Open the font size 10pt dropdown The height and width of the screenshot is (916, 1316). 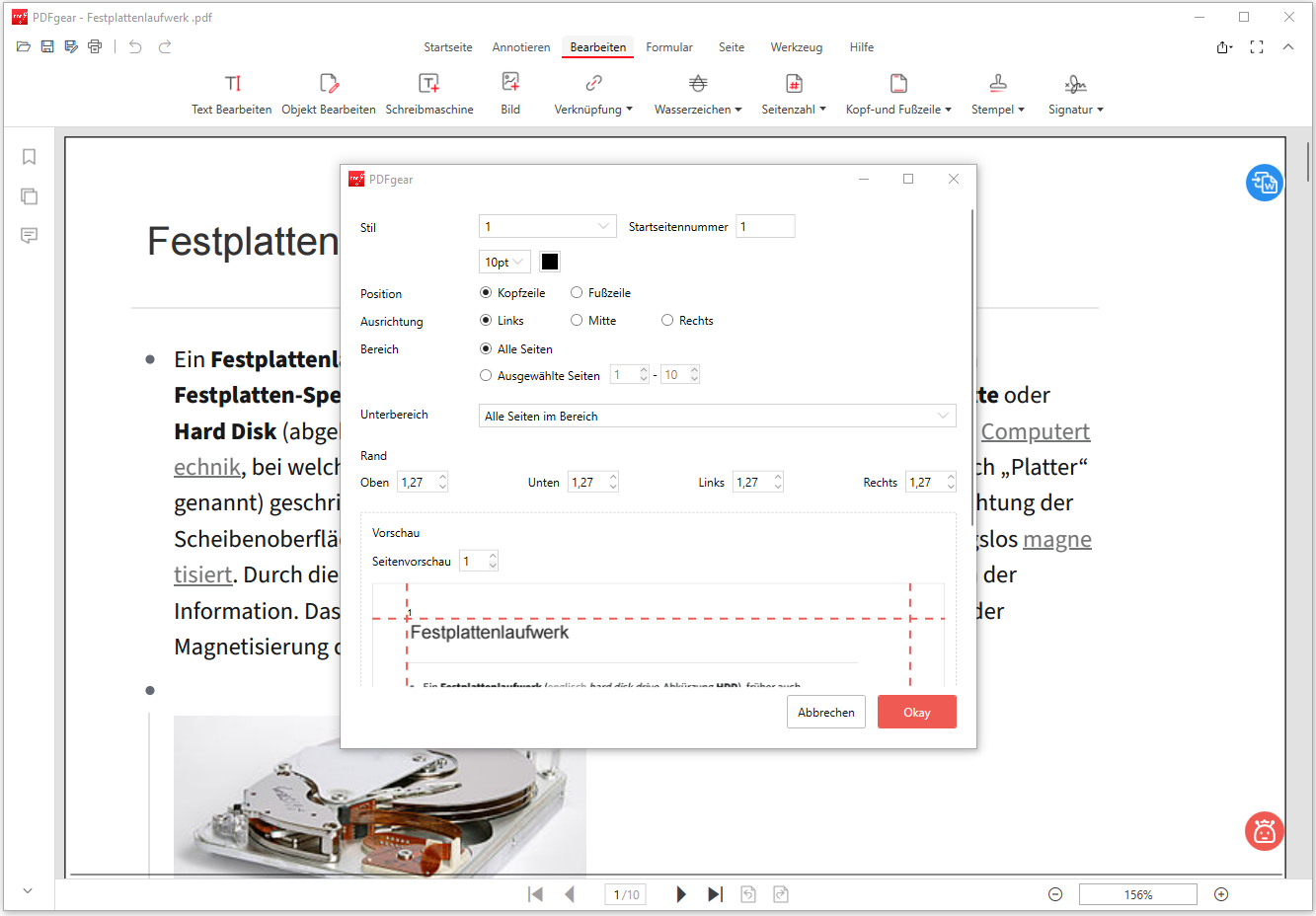503,261
